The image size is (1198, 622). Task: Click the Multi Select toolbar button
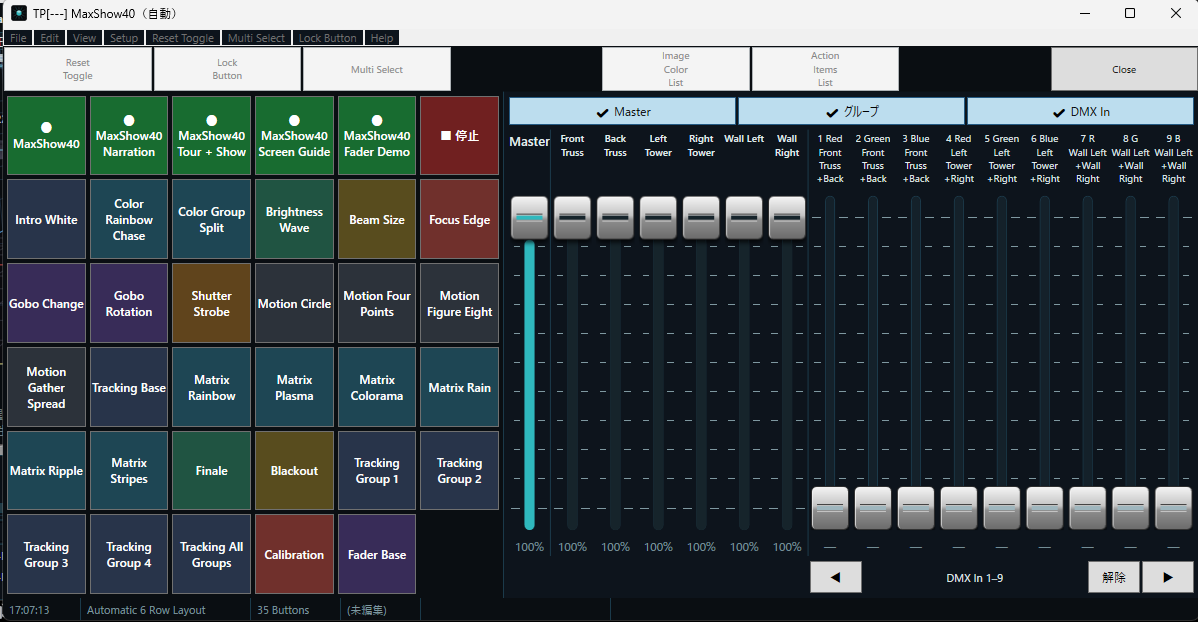tap(377, 70)
